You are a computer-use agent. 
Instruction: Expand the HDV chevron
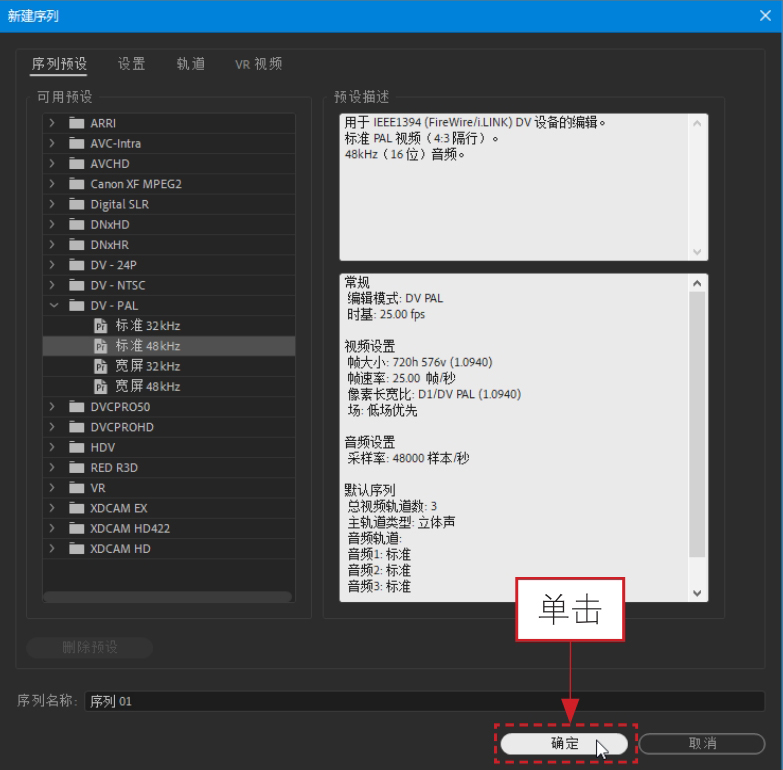pyautogui.click(x=52, y=446)
